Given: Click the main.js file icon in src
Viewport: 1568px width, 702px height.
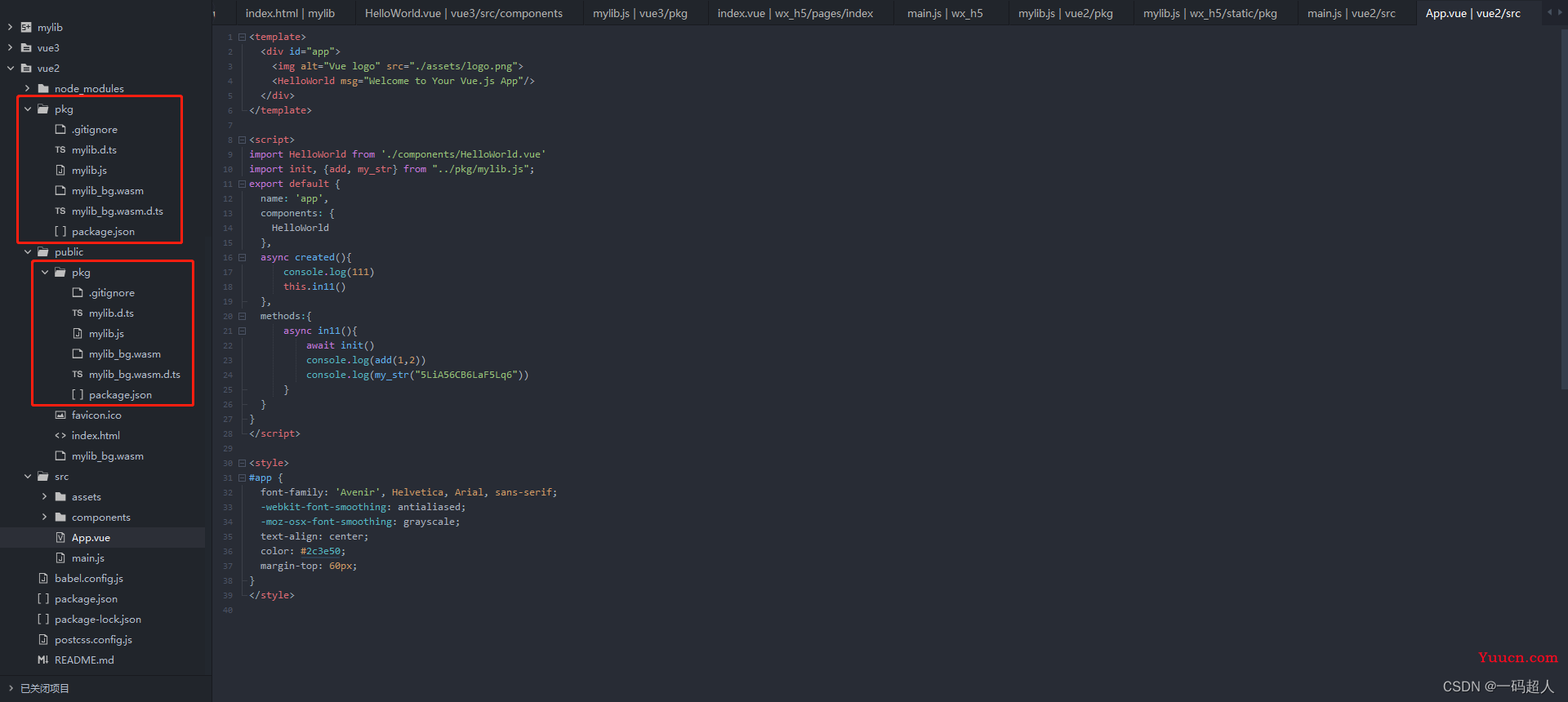Looking at the screenshot, I should point(60,558).
